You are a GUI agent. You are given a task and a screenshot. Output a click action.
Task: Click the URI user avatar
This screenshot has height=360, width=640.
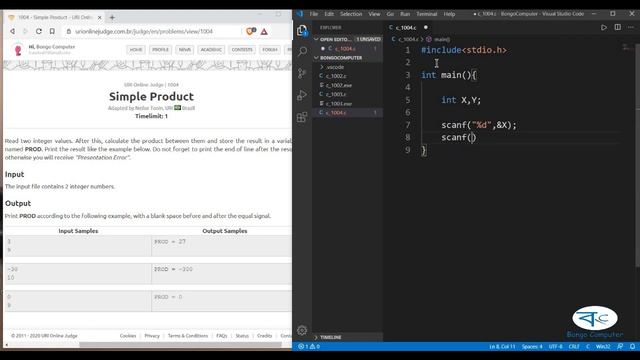[x=18, y=50]
